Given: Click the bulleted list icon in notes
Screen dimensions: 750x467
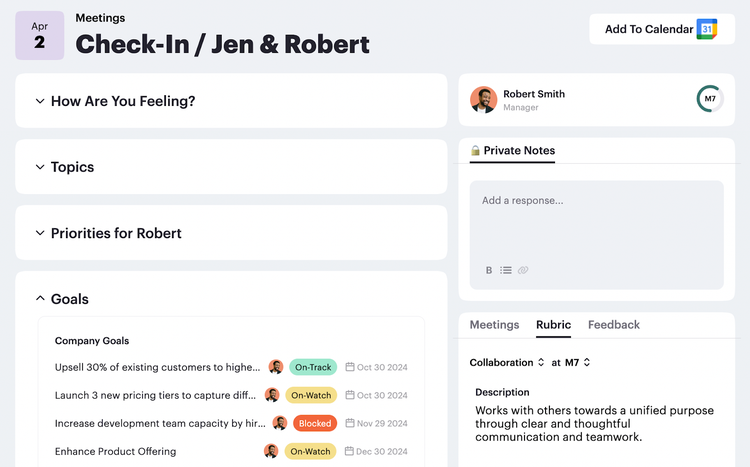Looking at the screenshot, I should click(506, 270).
